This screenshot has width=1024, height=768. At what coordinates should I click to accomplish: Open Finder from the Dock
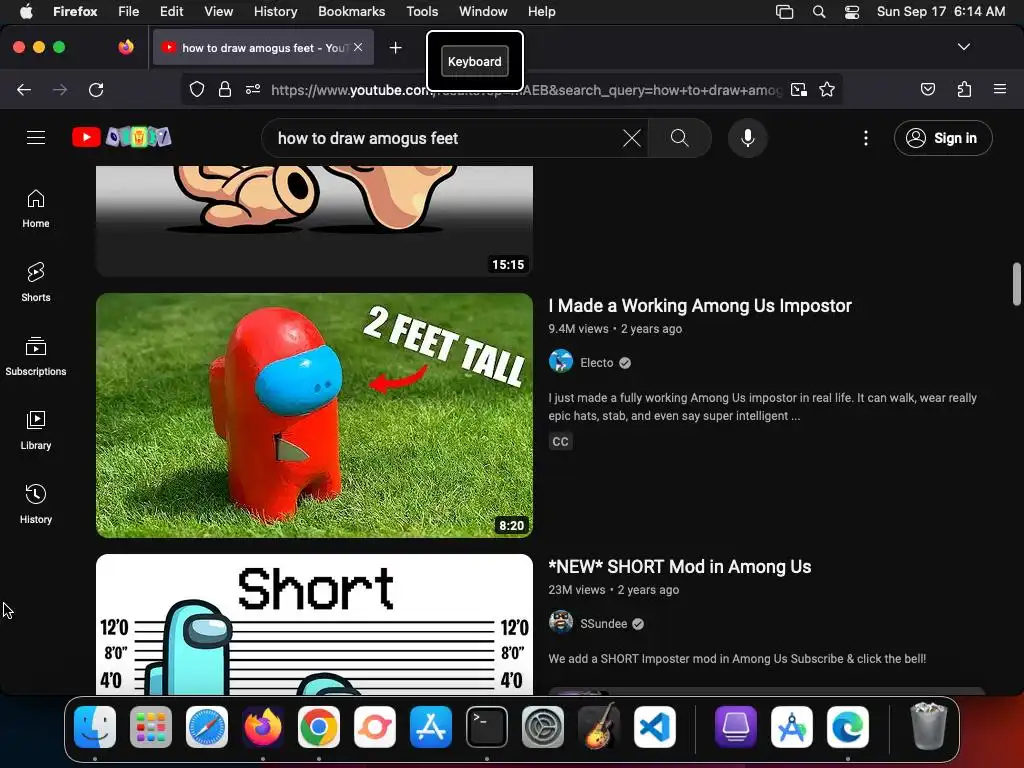[x=95, y=727]
